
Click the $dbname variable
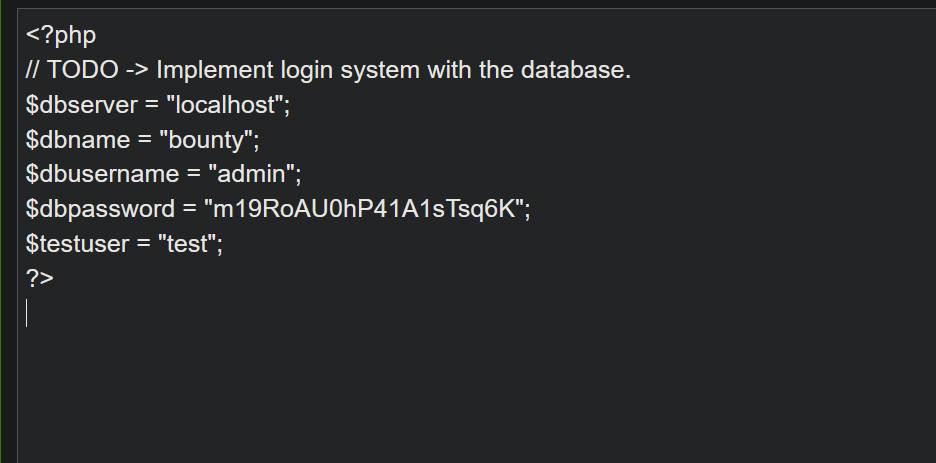78,140
